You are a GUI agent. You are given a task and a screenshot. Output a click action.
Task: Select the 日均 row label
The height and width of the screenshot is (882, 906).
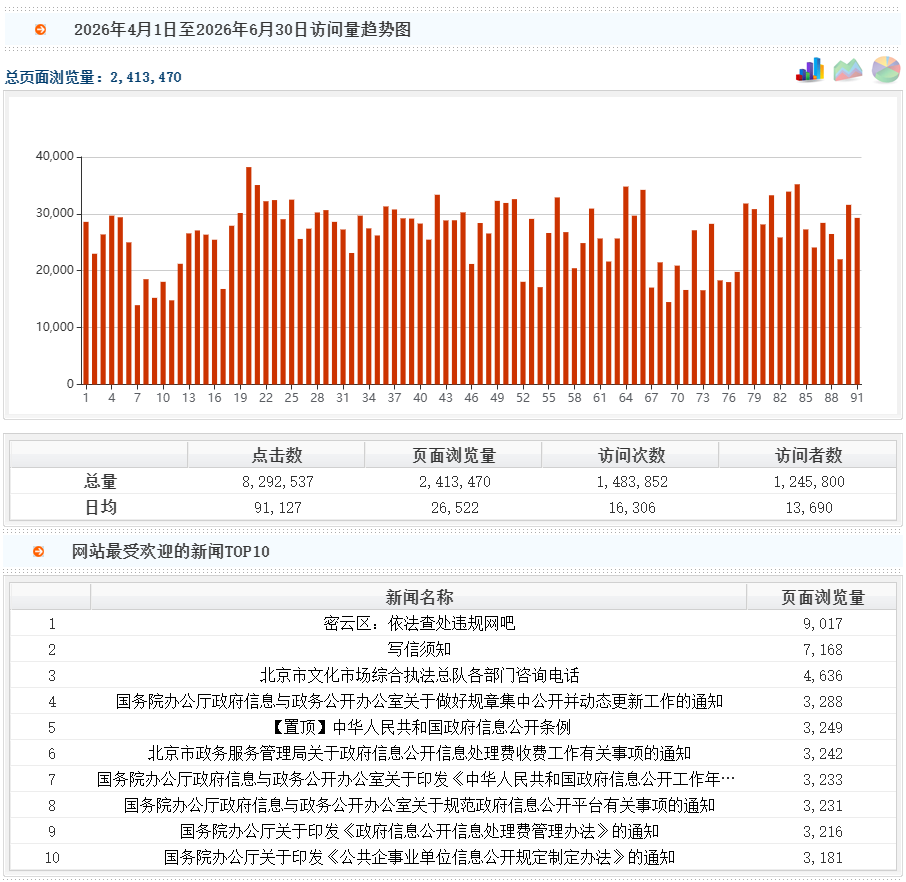101,507
